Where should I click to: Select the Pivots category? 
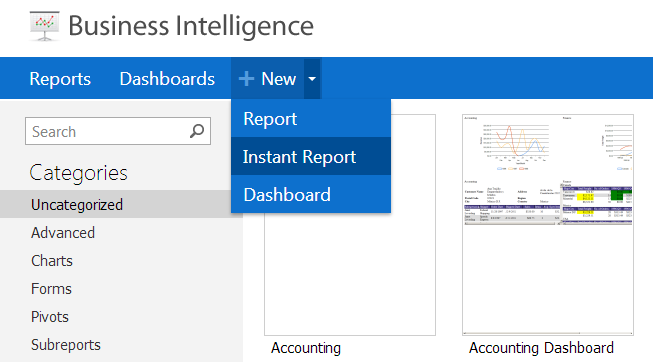[50, 317]
